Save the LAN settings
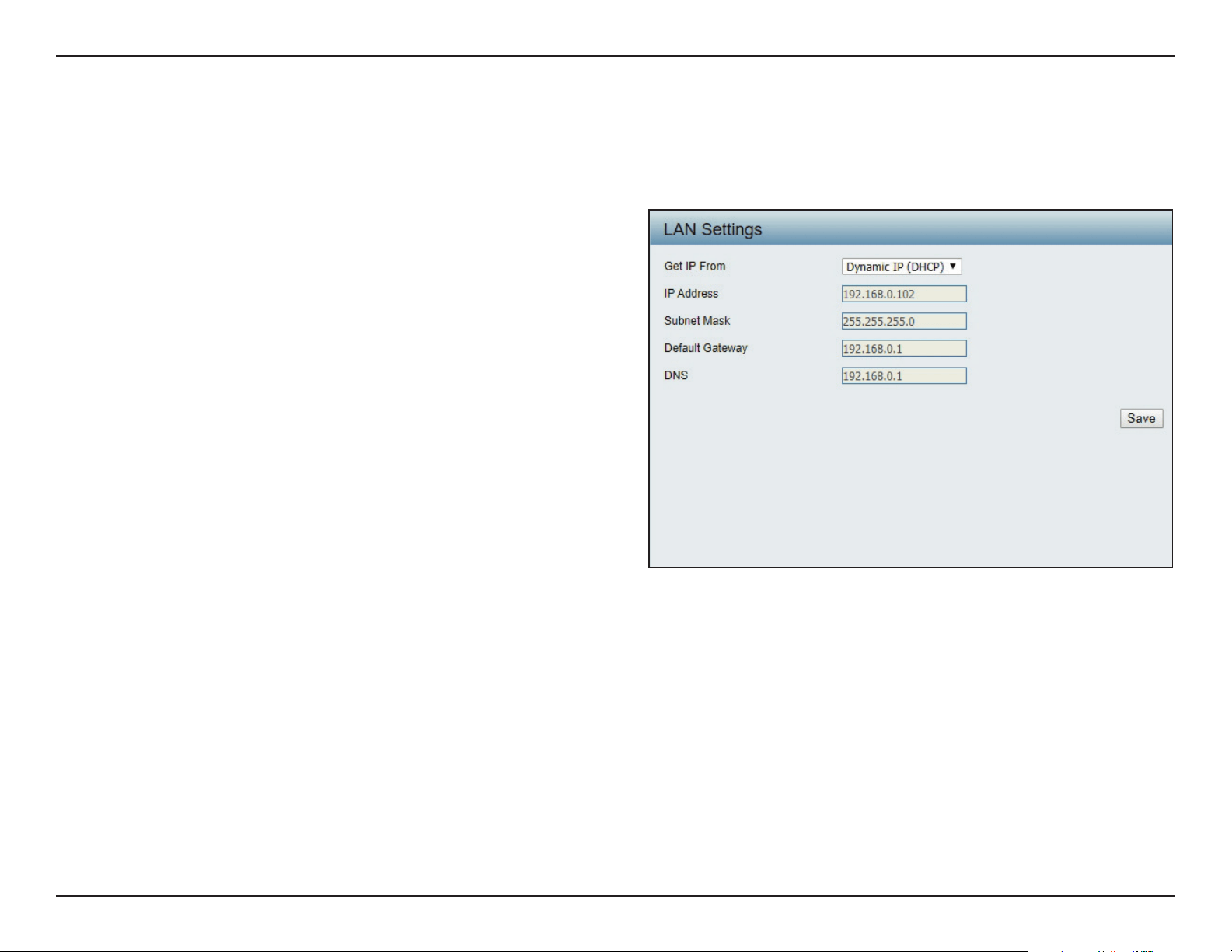Viewport: 1232px width, 952px height. coord(1141,418)
